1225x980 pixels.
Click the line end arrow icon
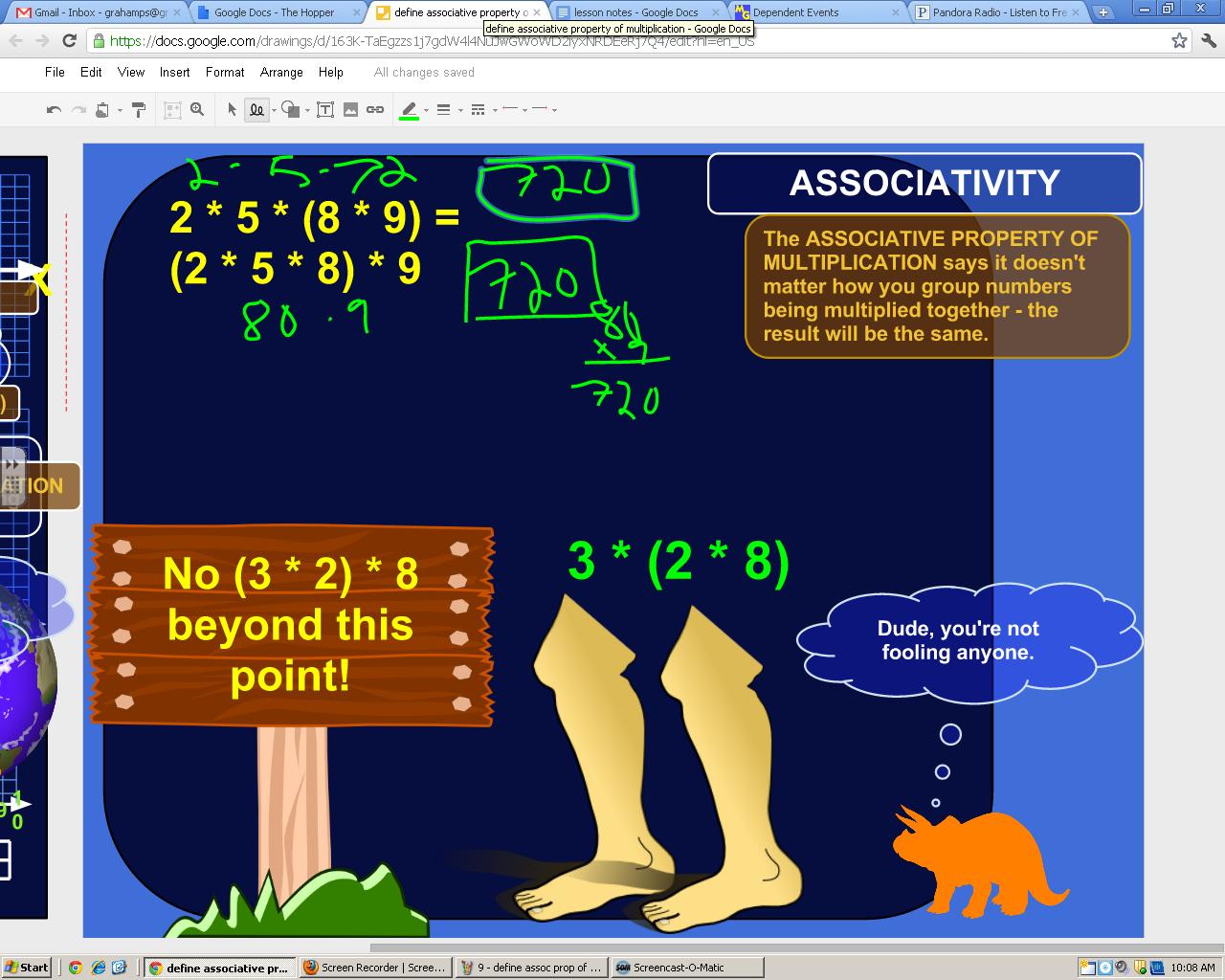[540, 109]
